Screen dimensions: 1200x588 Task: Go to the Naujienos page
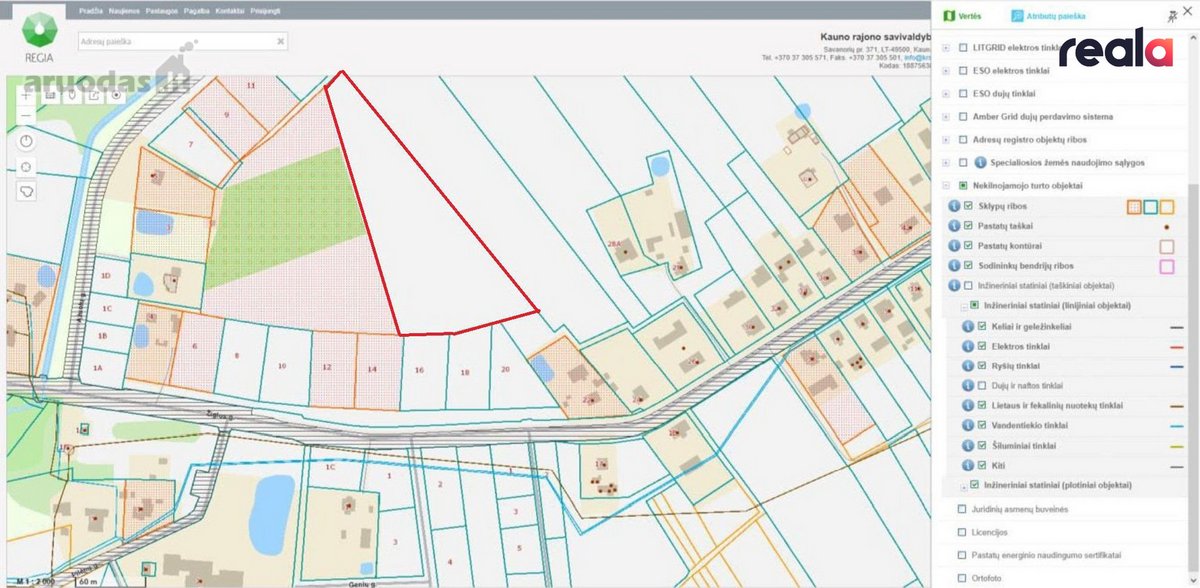pos(123,9)
